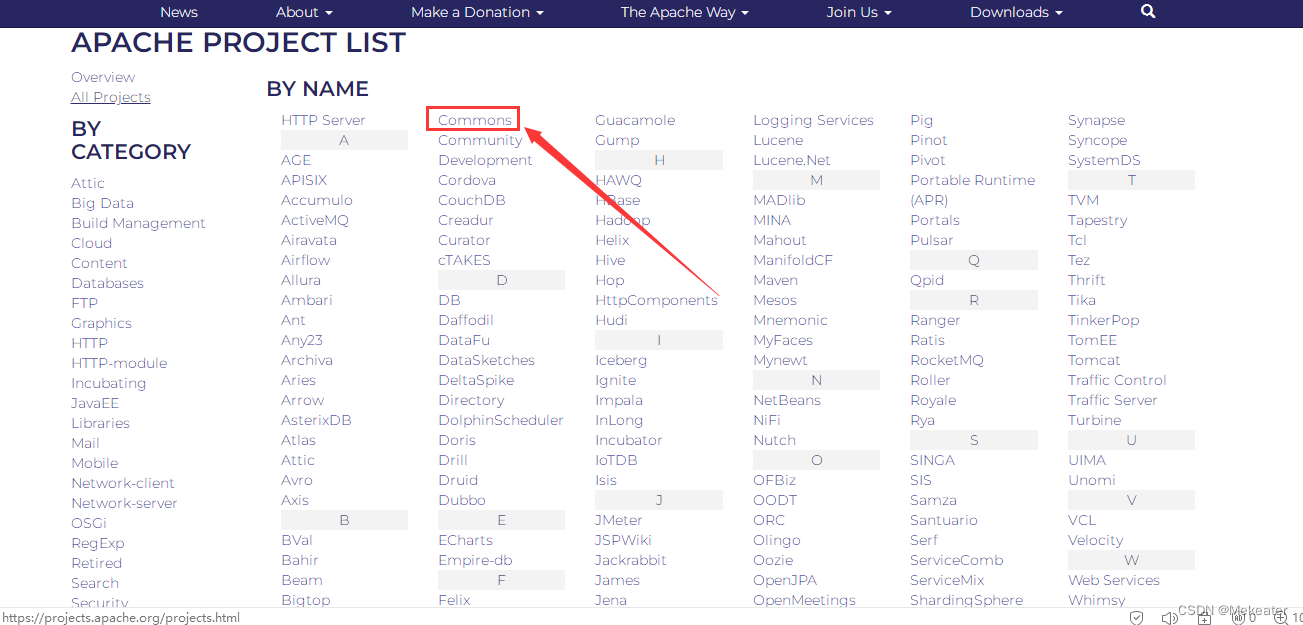1303x625 pixels.
Task: Open the Guacamole project
Action: tap(635, 120)
